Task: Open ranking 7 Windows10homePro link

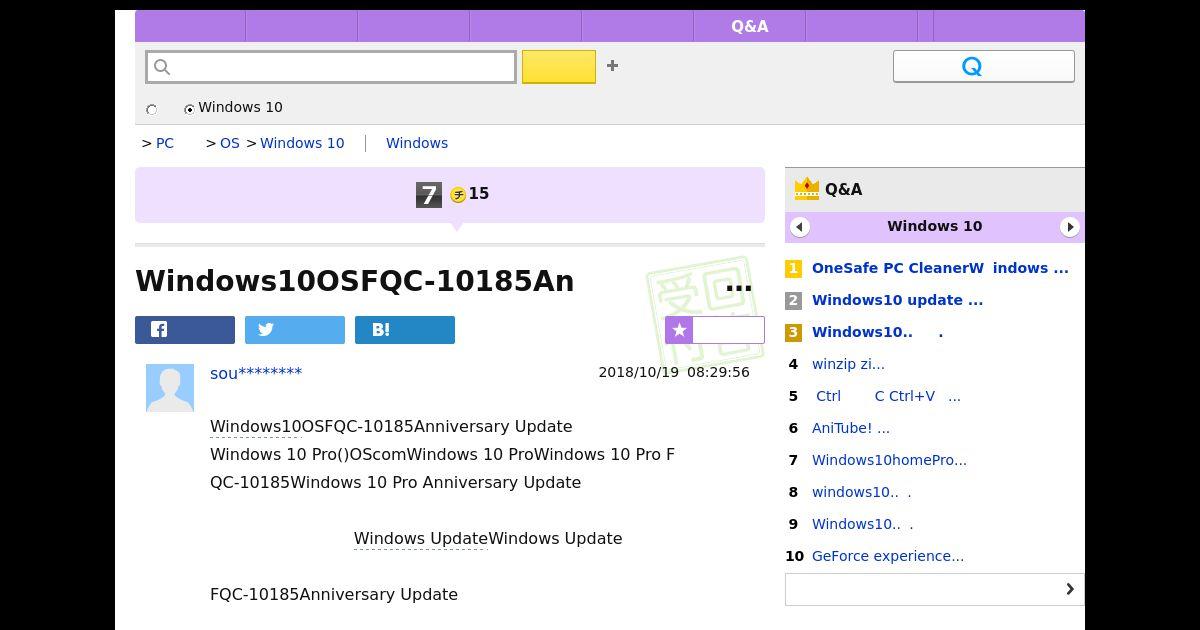Action: coord(889,460)
